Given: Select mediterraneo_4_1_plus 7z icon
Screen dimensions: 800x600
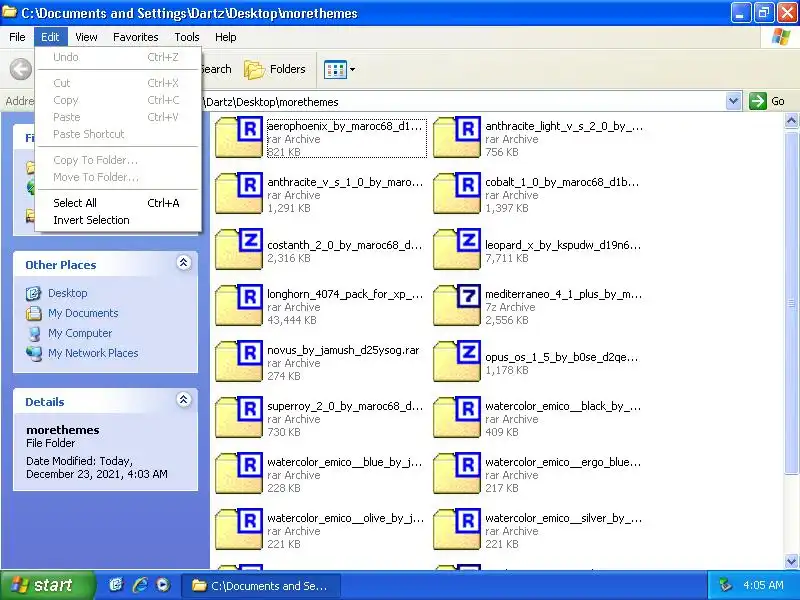Looking at the screenshot, I should (457, 305).
